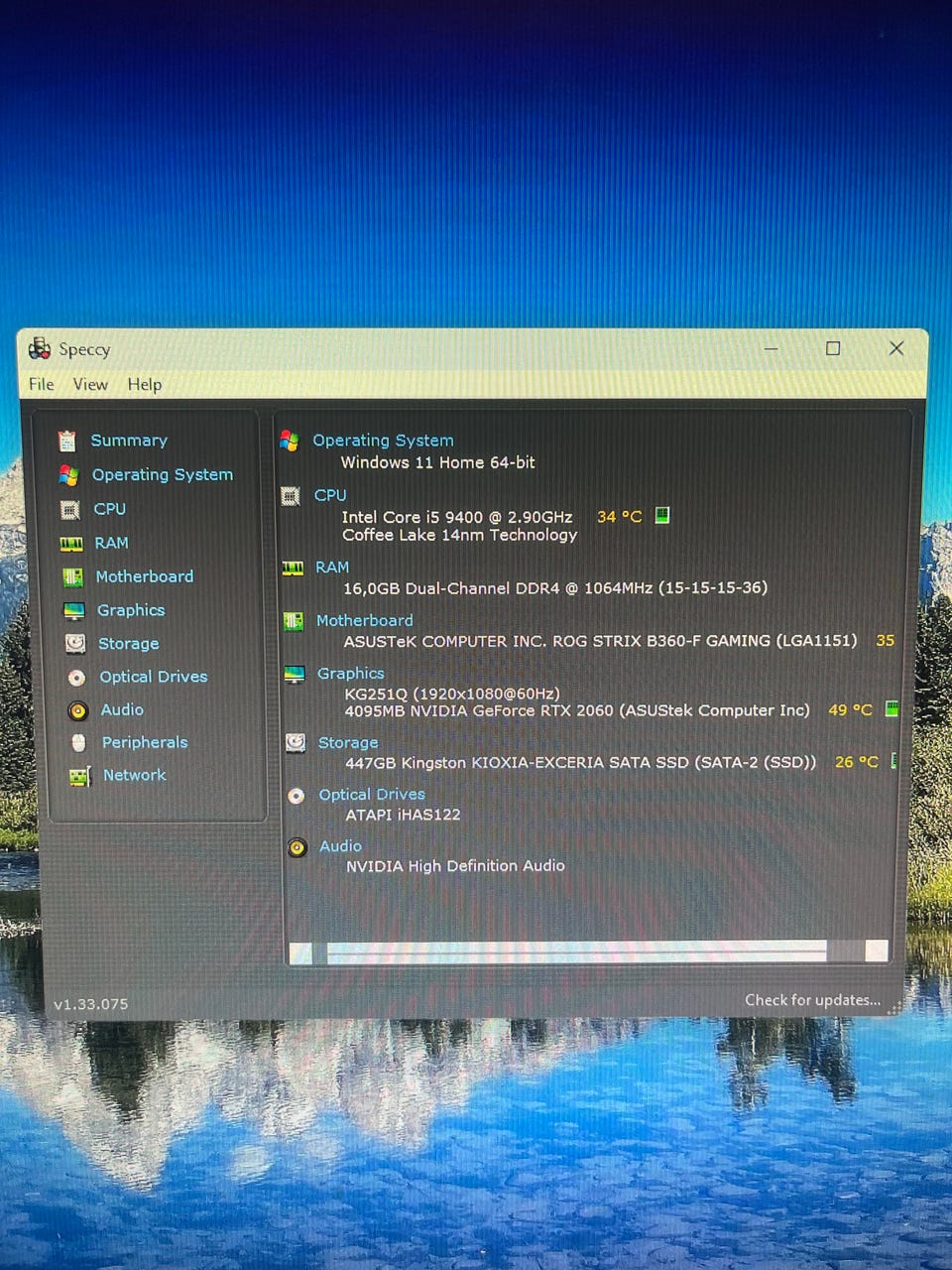Maximize the Speccy window
The image size is (952, 1270).
(x=833, y=348)
